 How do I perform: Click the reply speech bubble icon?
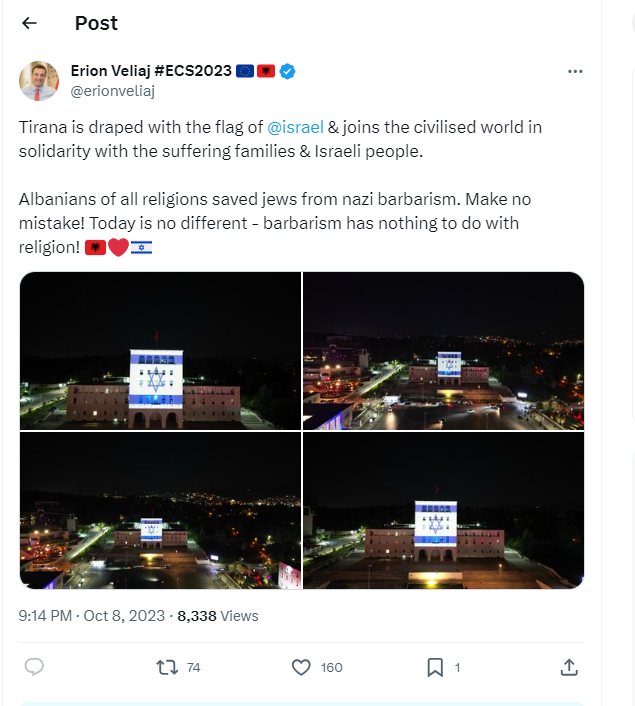(x=34, y=666)
